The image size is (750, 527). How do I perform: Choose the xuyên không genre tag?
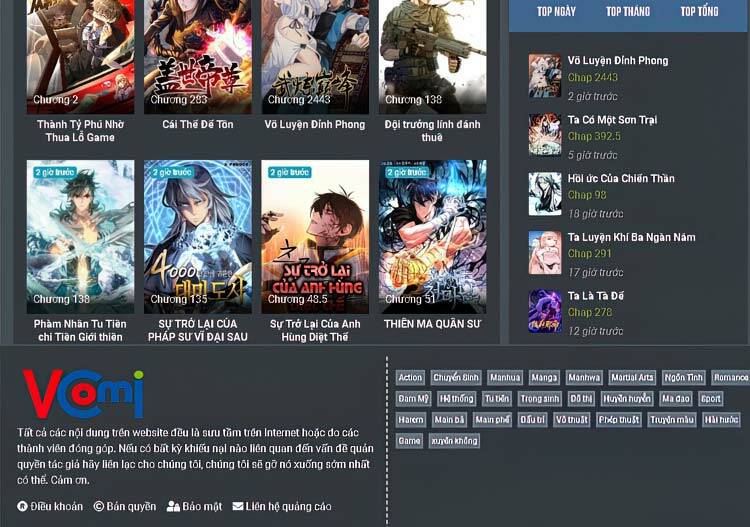(454, 441)
